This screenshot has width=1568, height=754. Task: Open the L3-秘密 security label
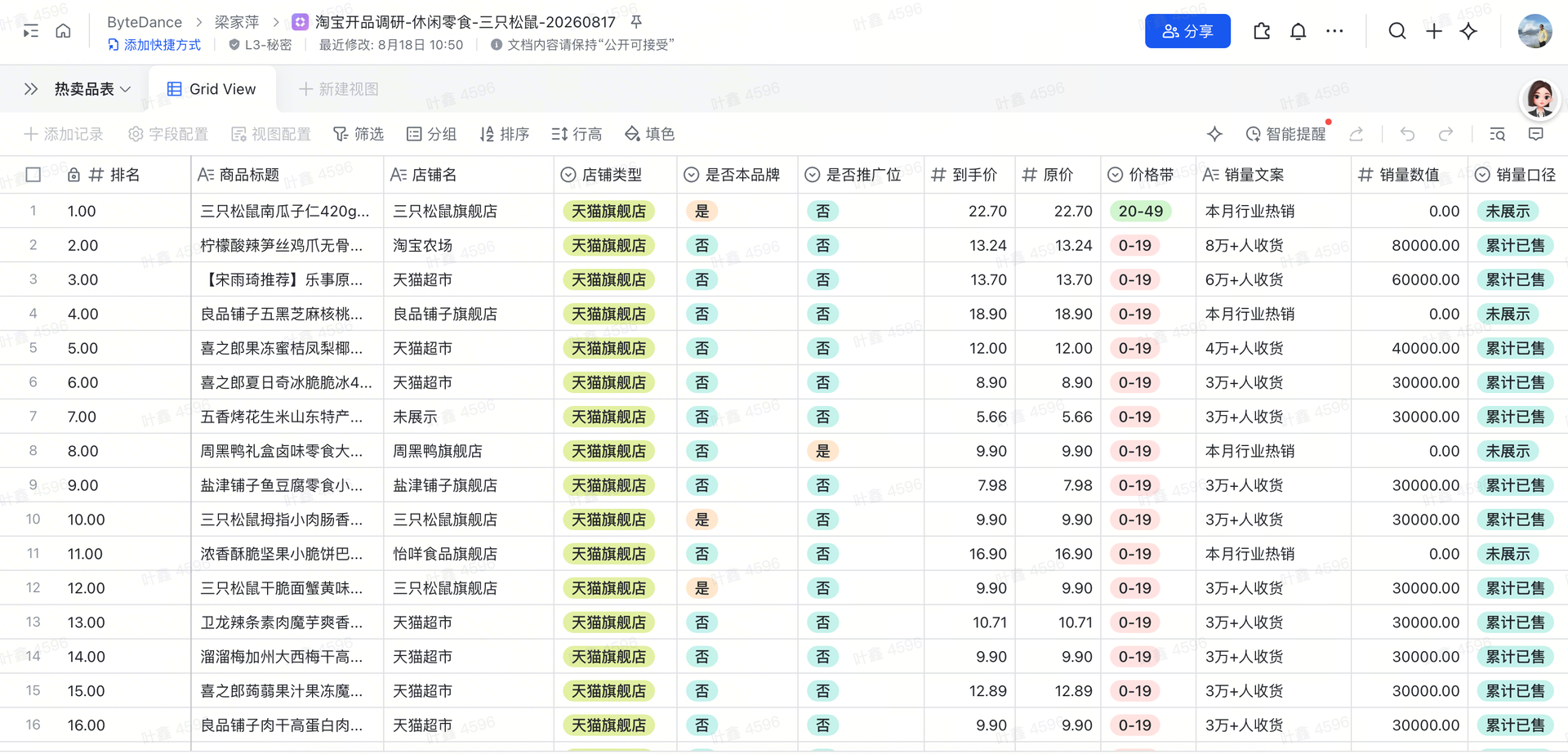pos(261,45)
